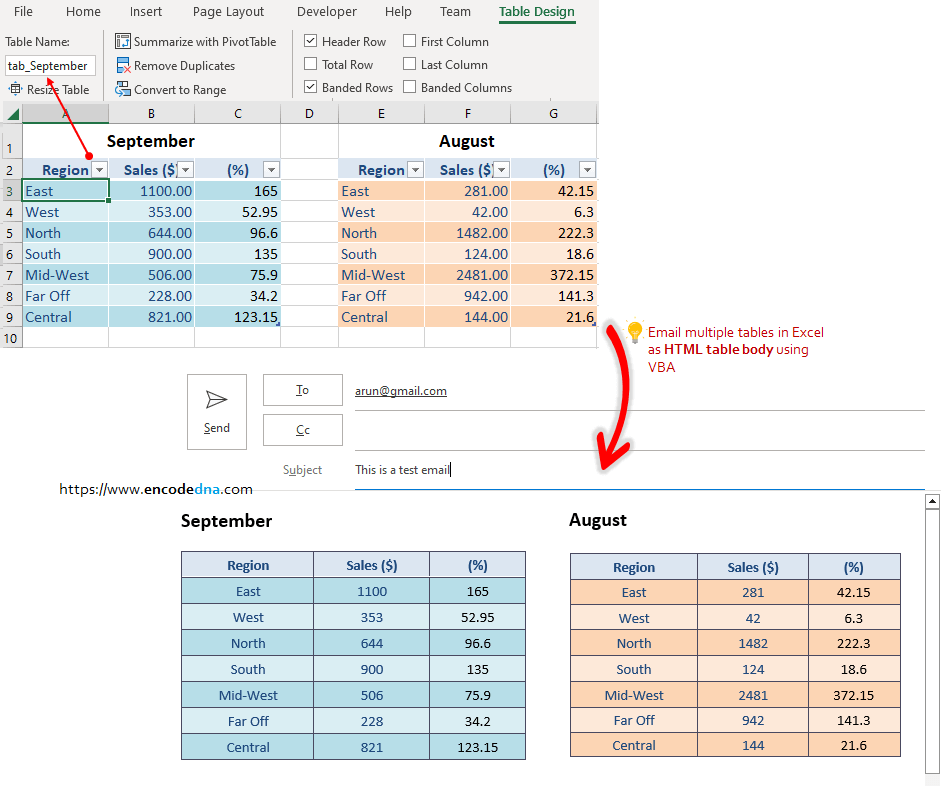Enable the Total Row checkbox

click(310, 64)
